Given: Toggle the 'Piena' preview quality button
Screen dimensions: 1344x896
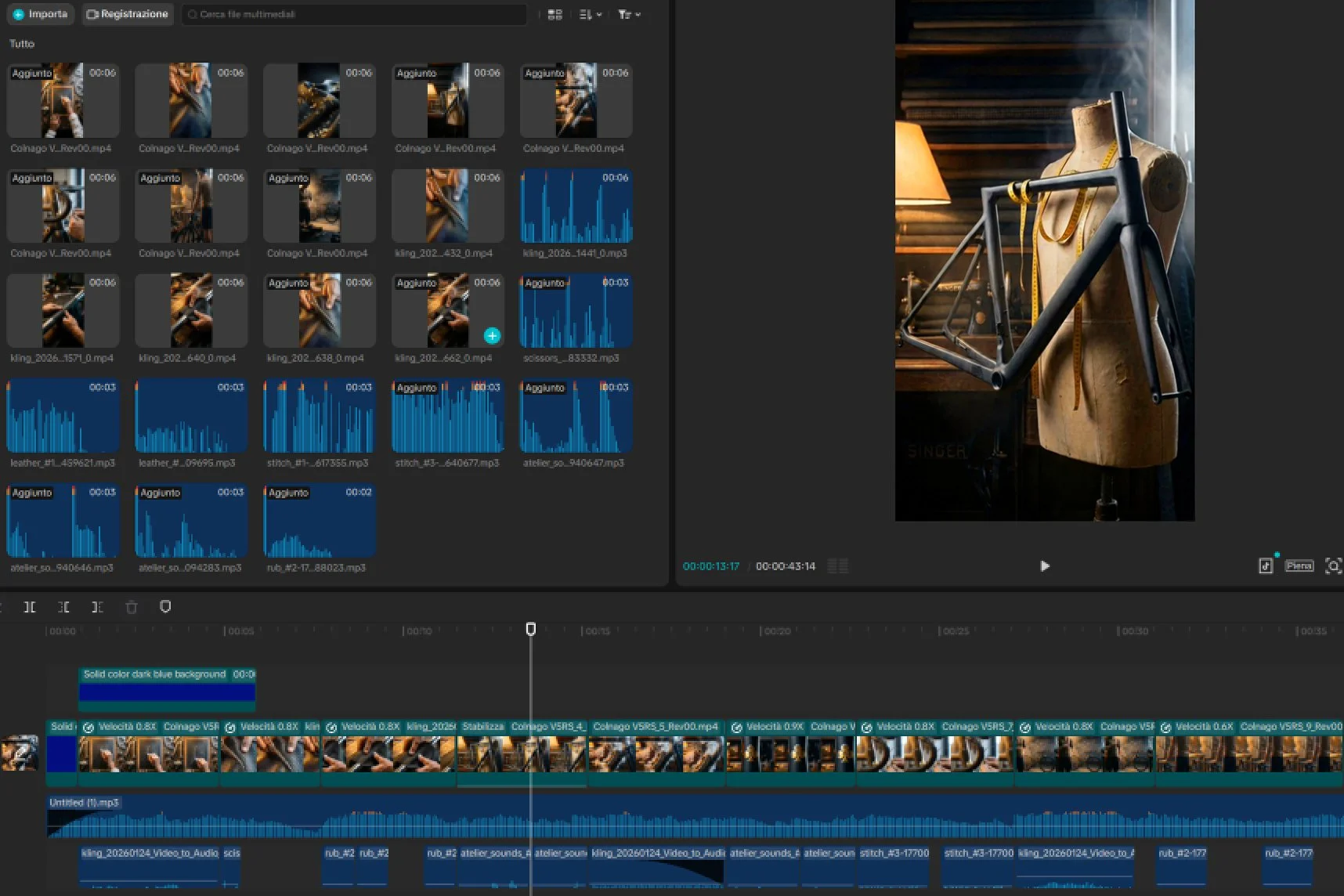Looking at the screenshot, I should tap(1299, 565).
